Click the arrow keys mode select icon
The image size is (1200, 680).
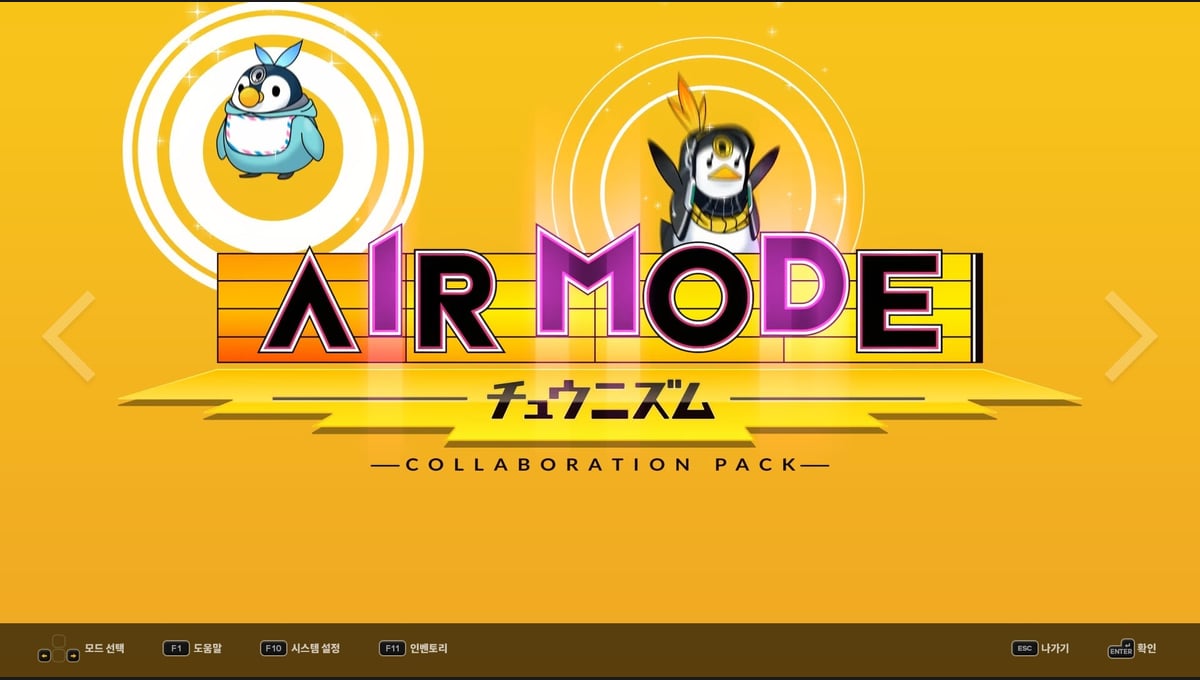(59, 649)
